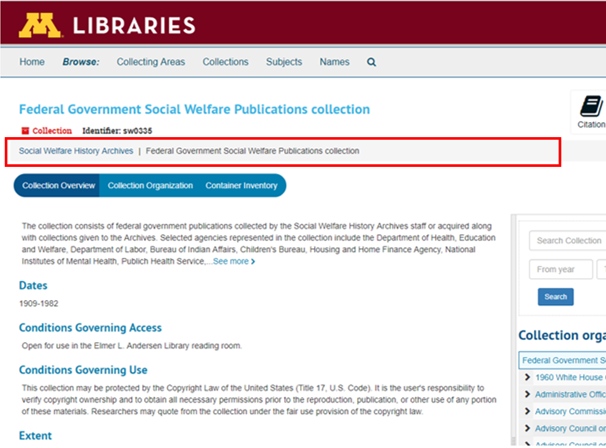
Task: Click the Identifier: sw0335 text
Action: (117, 131)
